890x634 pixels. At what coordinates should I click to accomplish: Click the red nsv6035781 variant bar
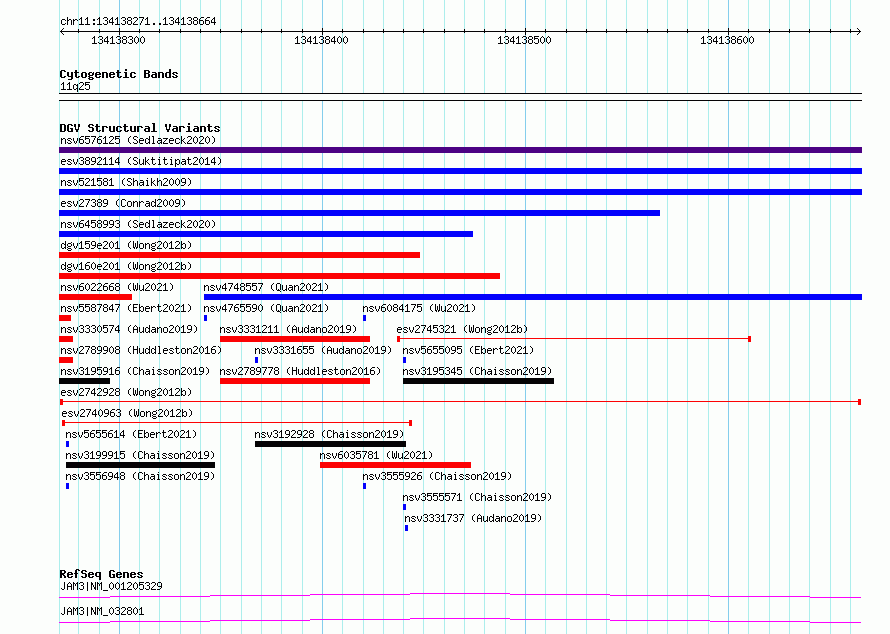396,465
